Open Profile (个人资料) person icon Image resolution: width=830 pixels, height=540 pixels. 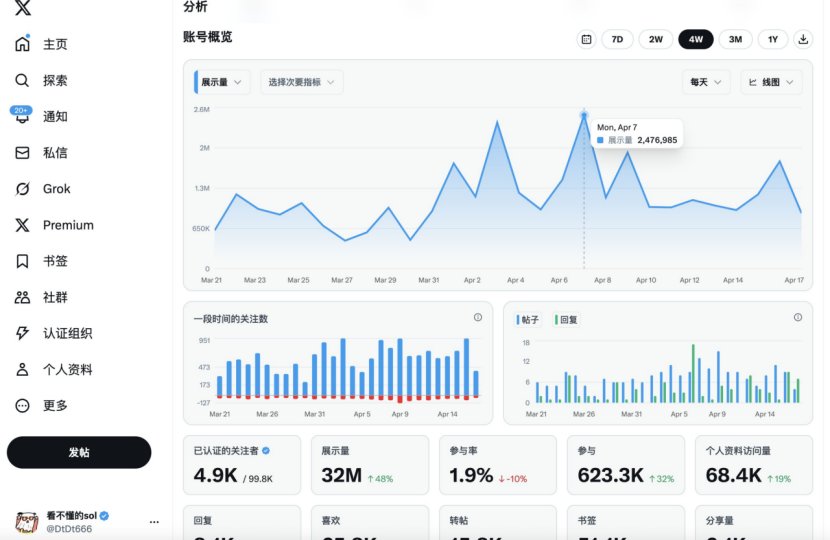(x=22, y=369)
